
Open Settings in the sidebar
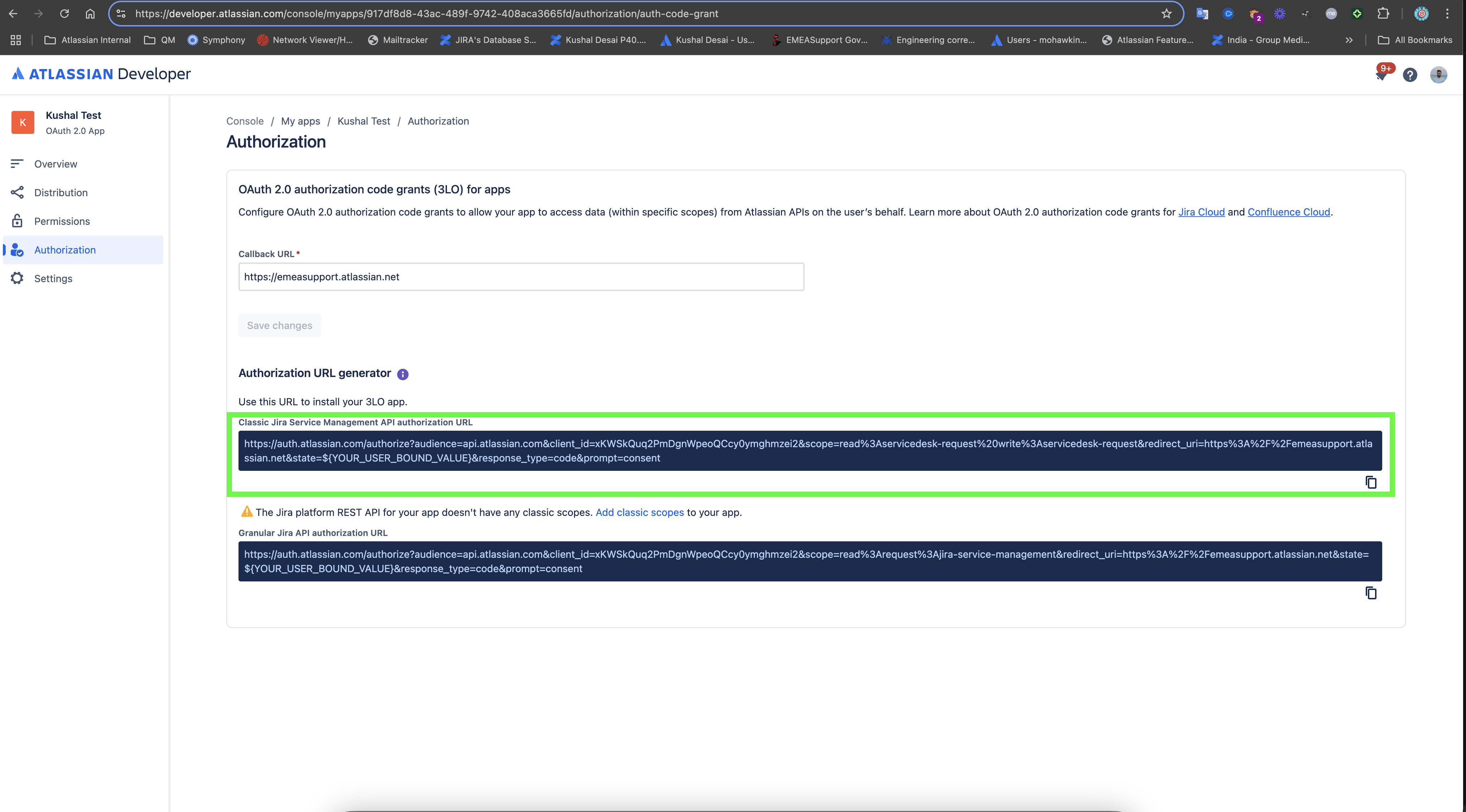pyautogui.click(x=53, y=278)
